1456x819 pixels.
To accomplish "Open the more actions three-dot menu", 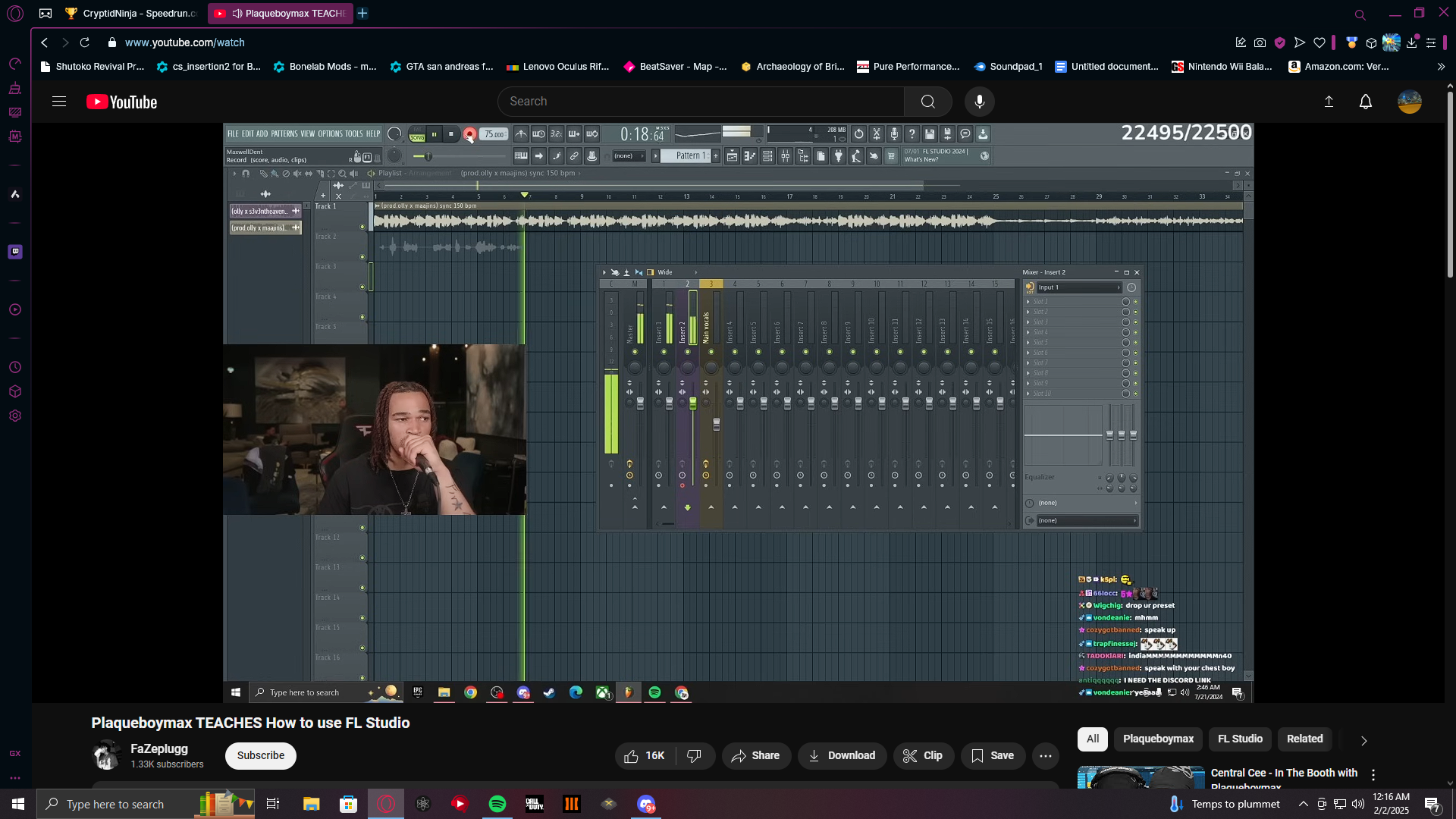I will click(1045, 756).
